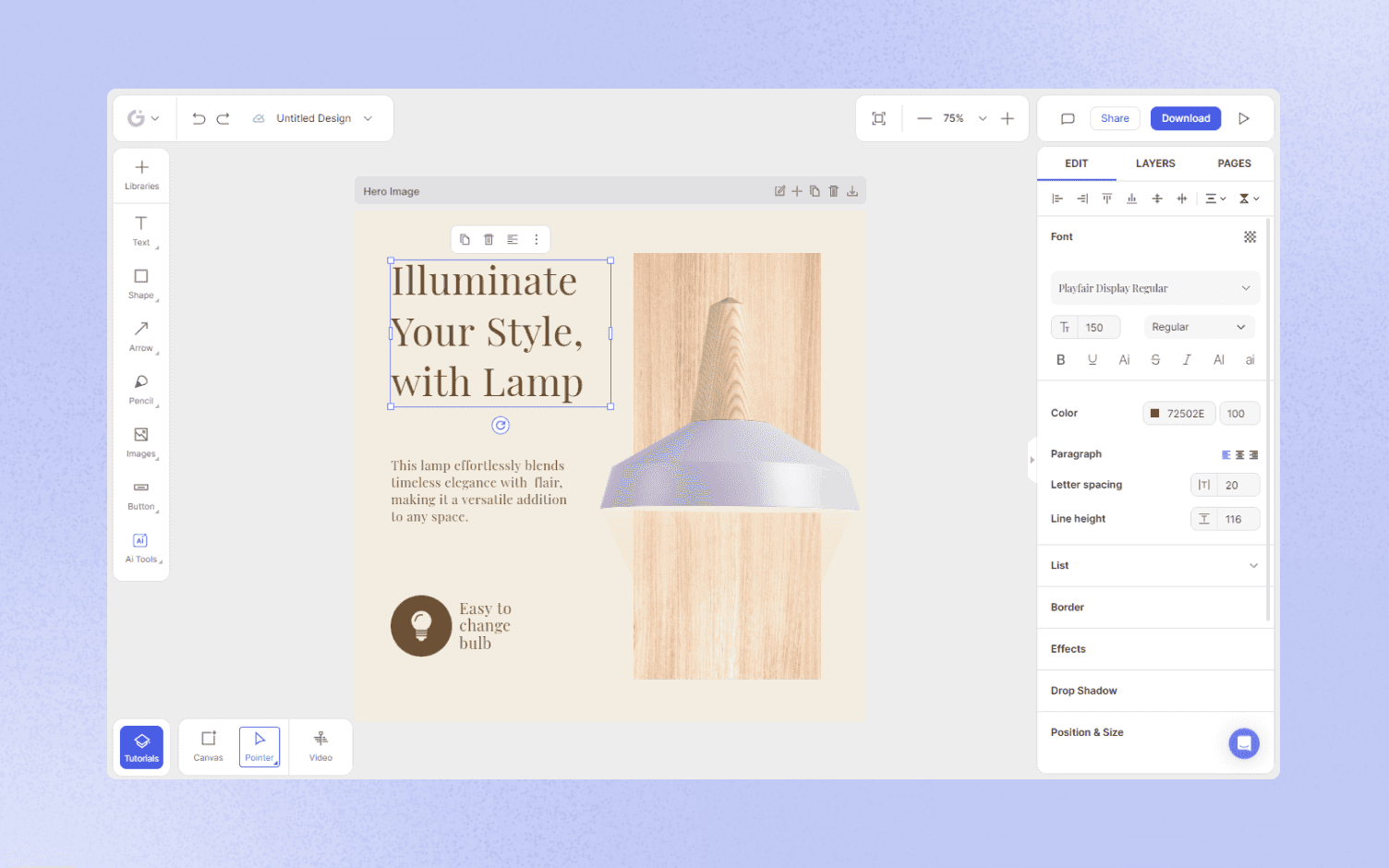Collapse the right panel with side arrow
This screenshot has height=868, width=1389.
point(1033,460)
